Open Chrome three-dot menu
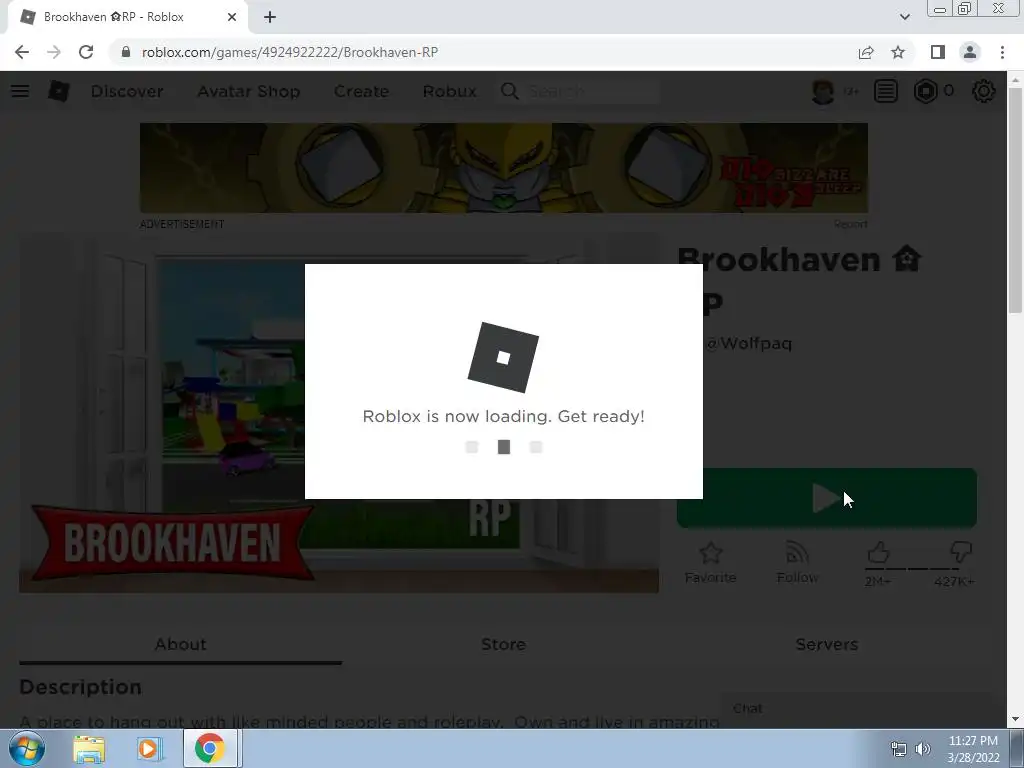Screen dimensions: 1024x768 coord(1002,52)
